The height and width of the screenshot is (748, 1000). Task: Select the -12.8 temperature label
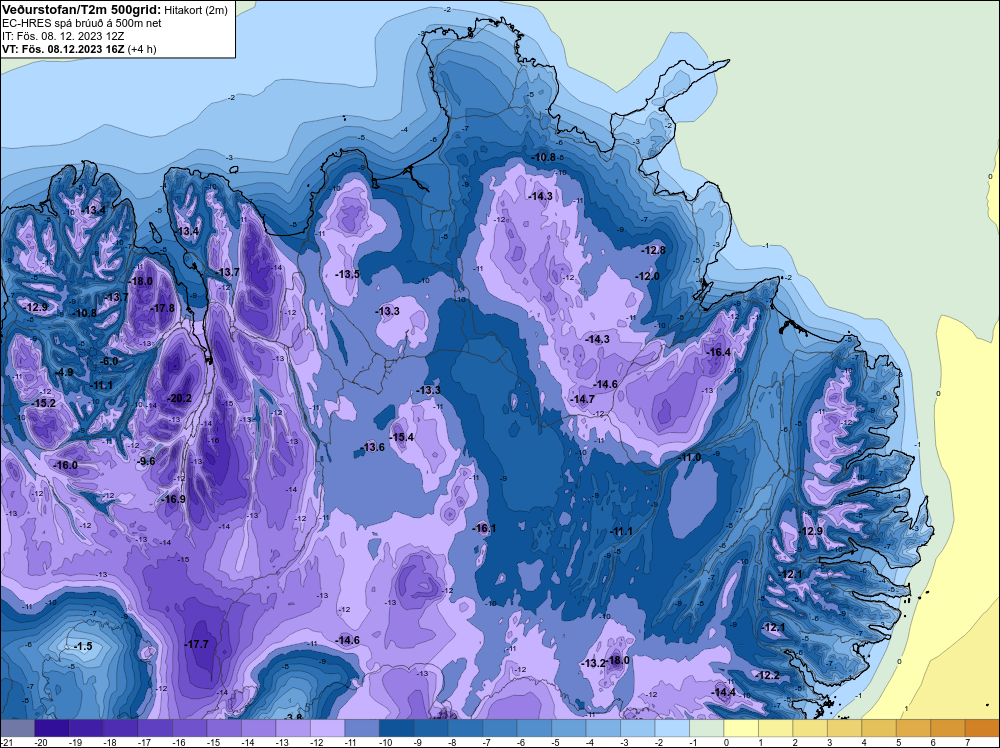(653, 250)
